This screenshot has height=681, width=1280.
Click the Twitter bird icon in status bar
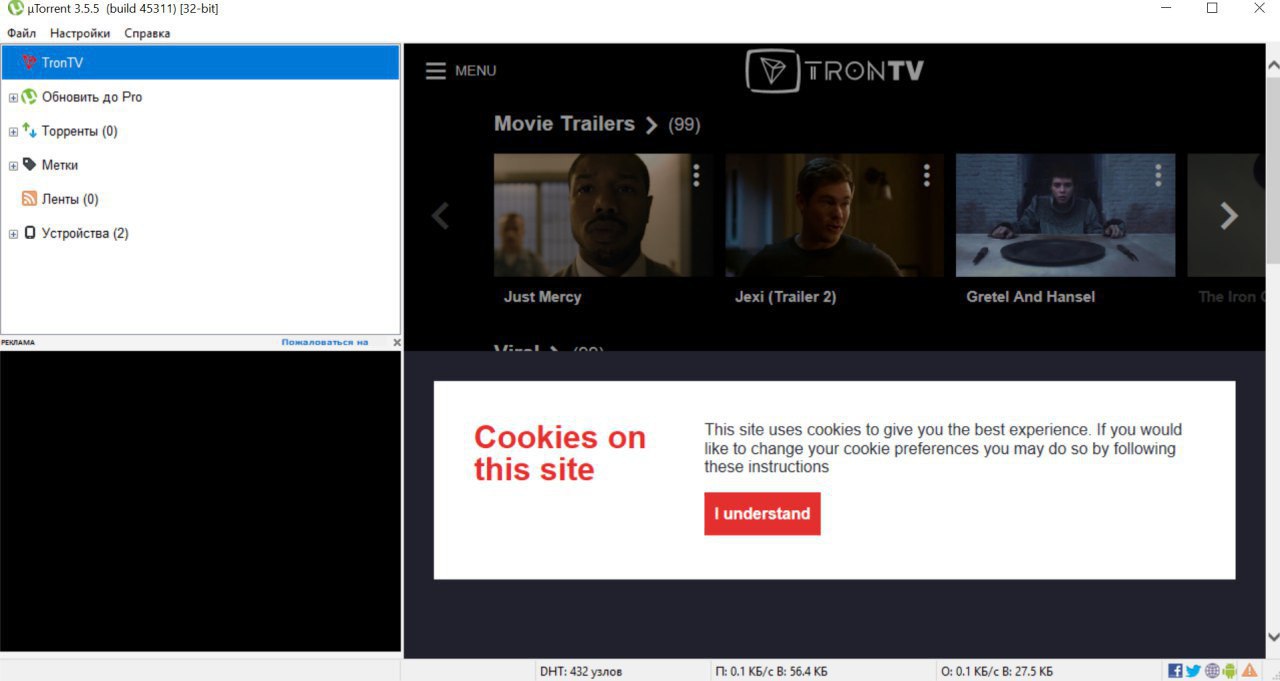pyautogui.click(x=1194, y=671)
